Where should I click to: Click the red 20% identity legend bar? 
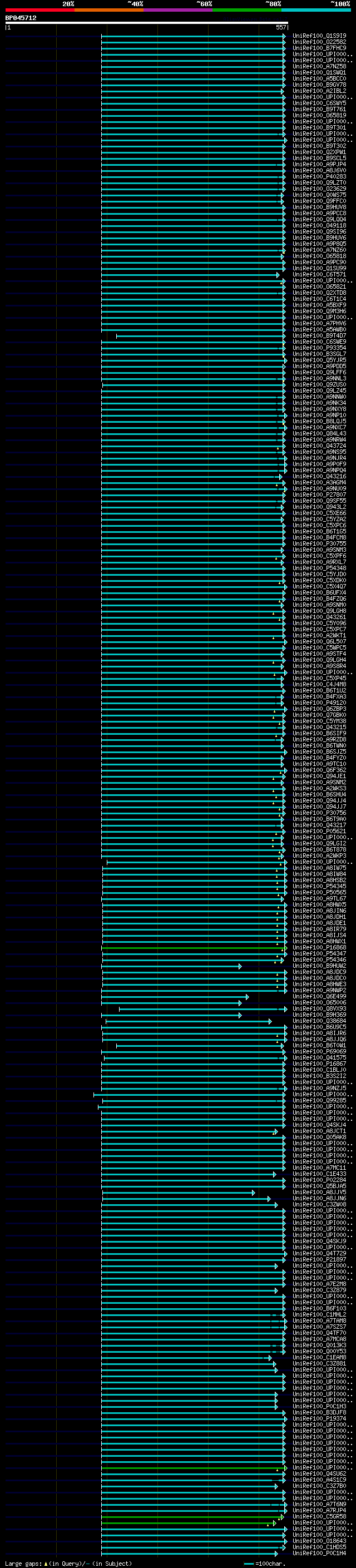click(x=39, y=10)
